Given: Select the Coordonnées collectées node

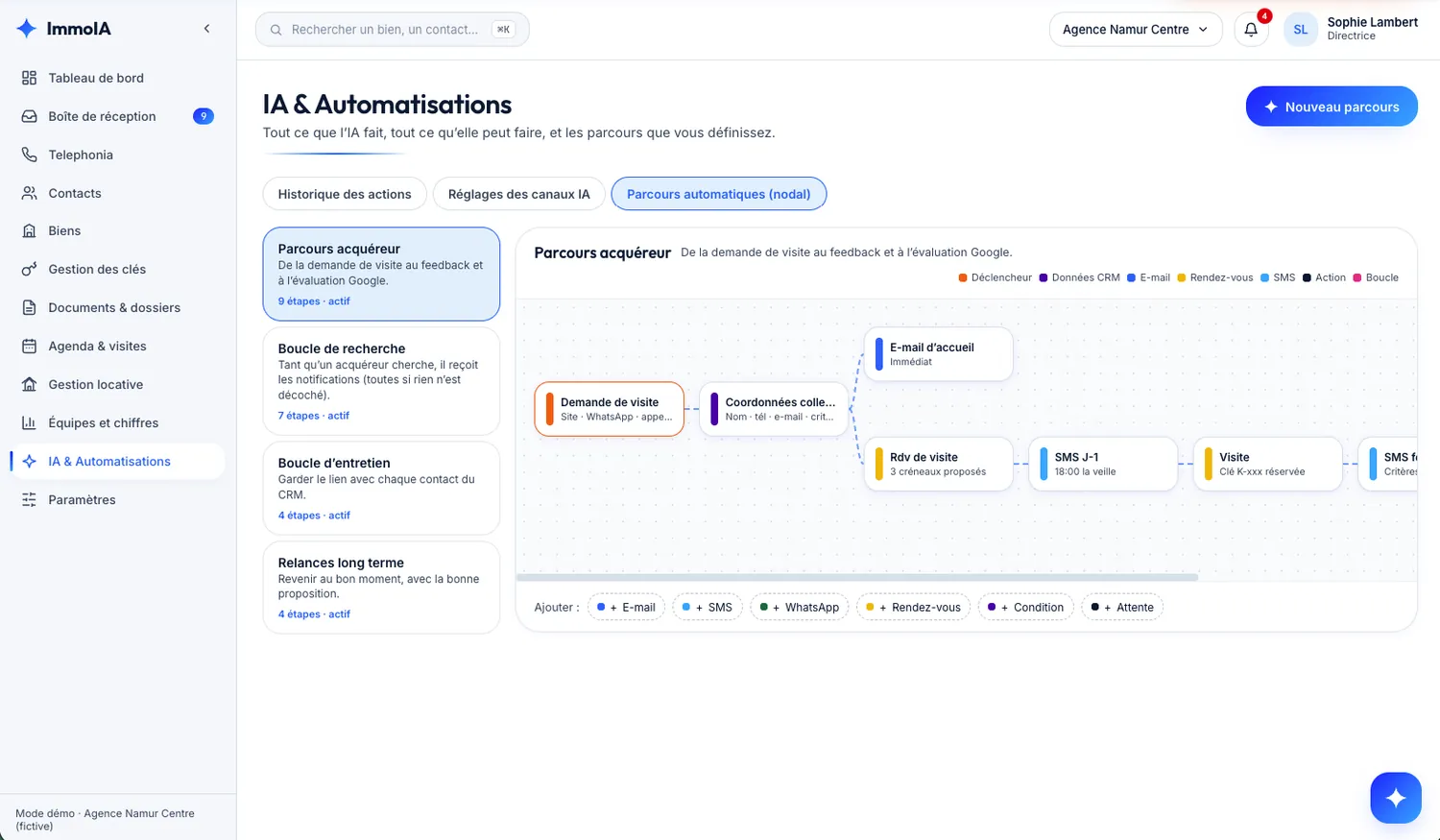Looking at the screenshot, I should (x=774, y=409).
